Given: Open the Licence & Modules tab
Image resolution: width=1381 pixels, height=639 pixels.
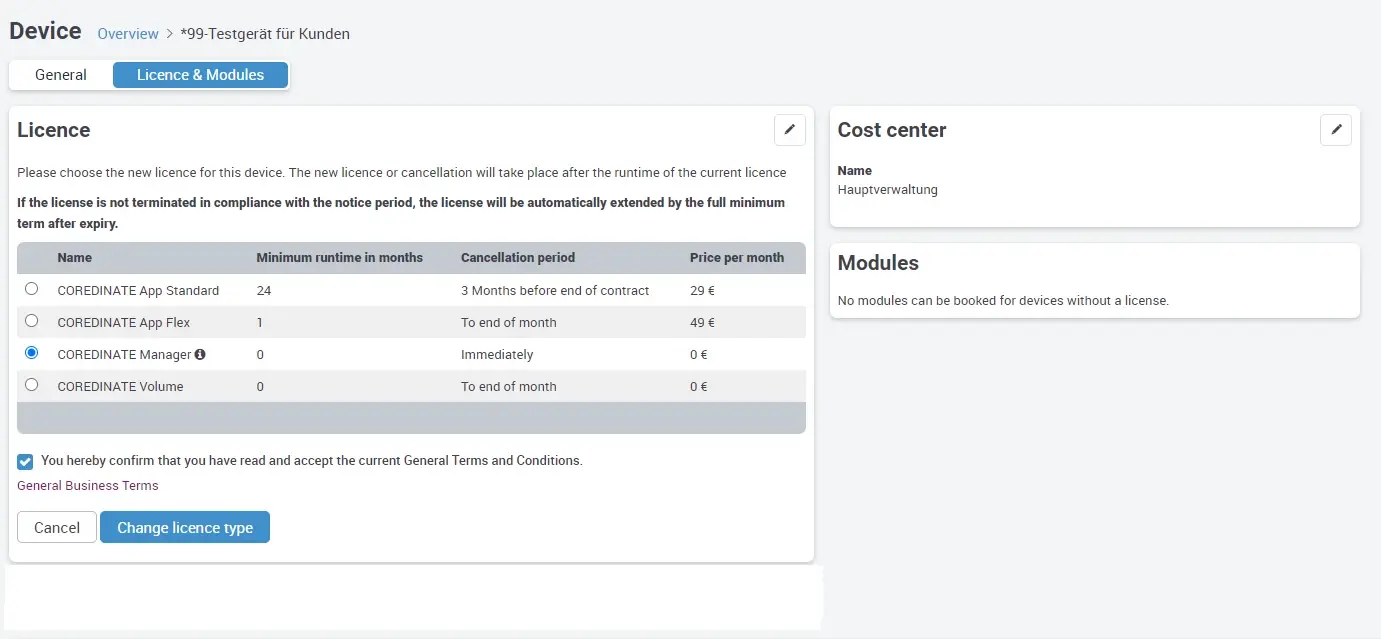Looking at the screenshot, I should [x=200, y=75].
